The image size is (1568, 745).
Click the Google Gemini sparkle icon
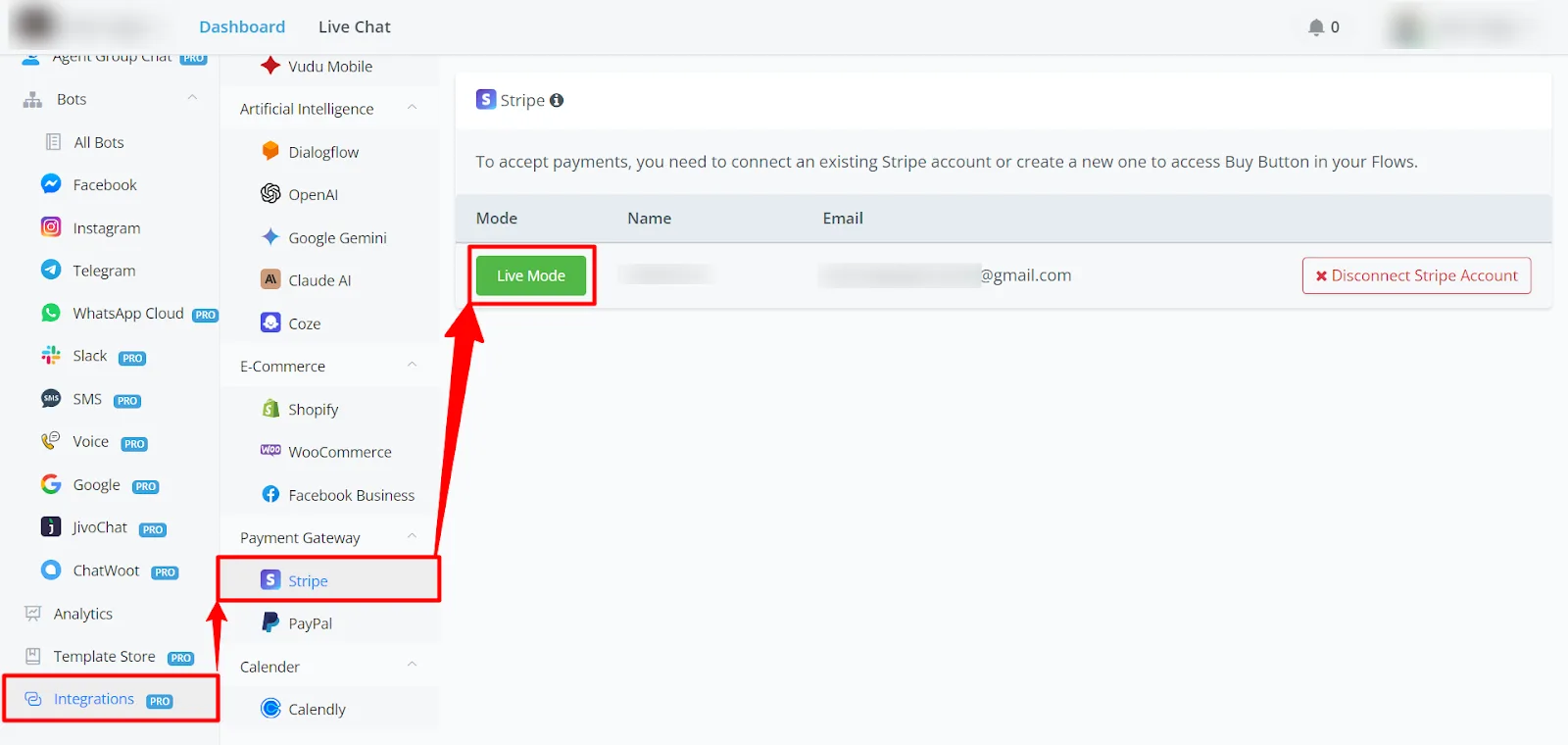(x=270, y=236)
